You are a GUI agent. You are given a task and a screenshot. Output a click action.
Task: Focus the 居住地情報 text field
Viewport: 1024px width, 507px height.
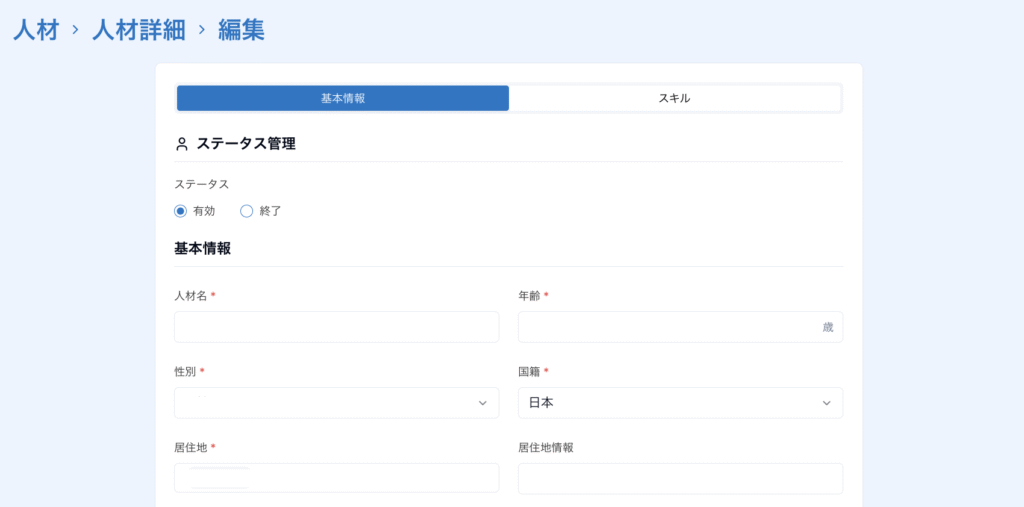pyautogui.click(x=680, y=478)
